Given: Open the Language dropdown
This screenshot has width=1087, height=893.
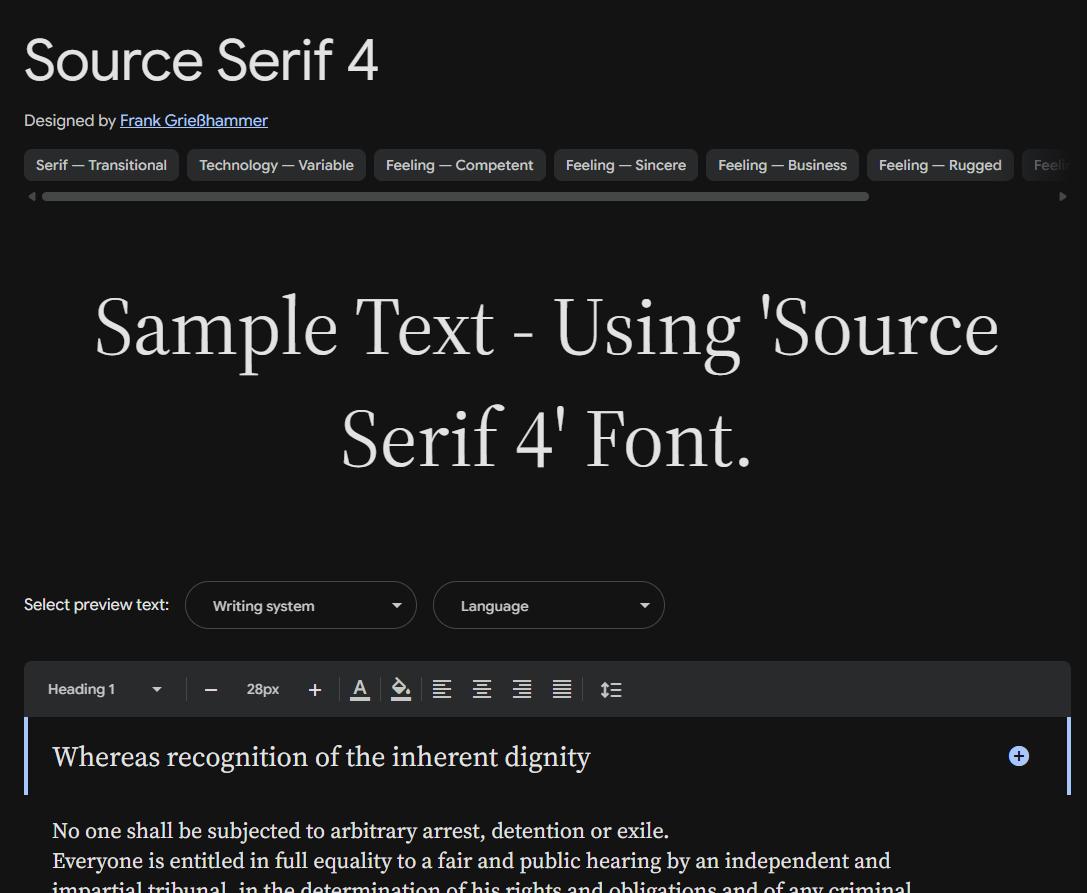Looking at the screenshot, I should click(549, 605).
